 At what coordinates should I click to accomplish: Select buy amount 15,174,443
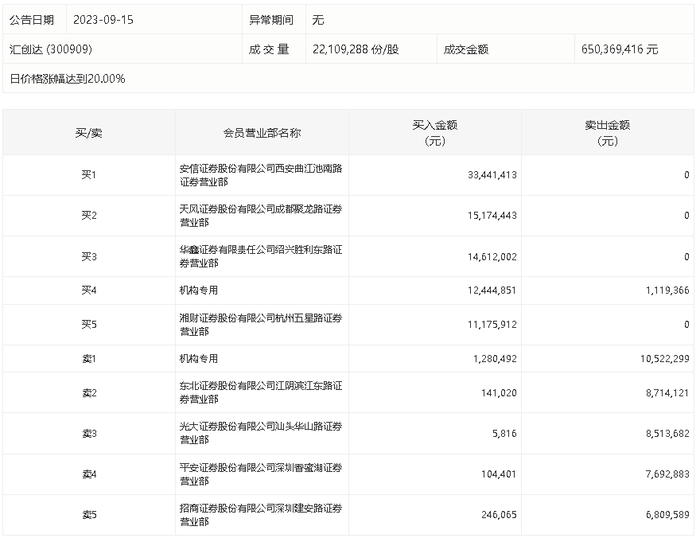(x=492, y=215)
